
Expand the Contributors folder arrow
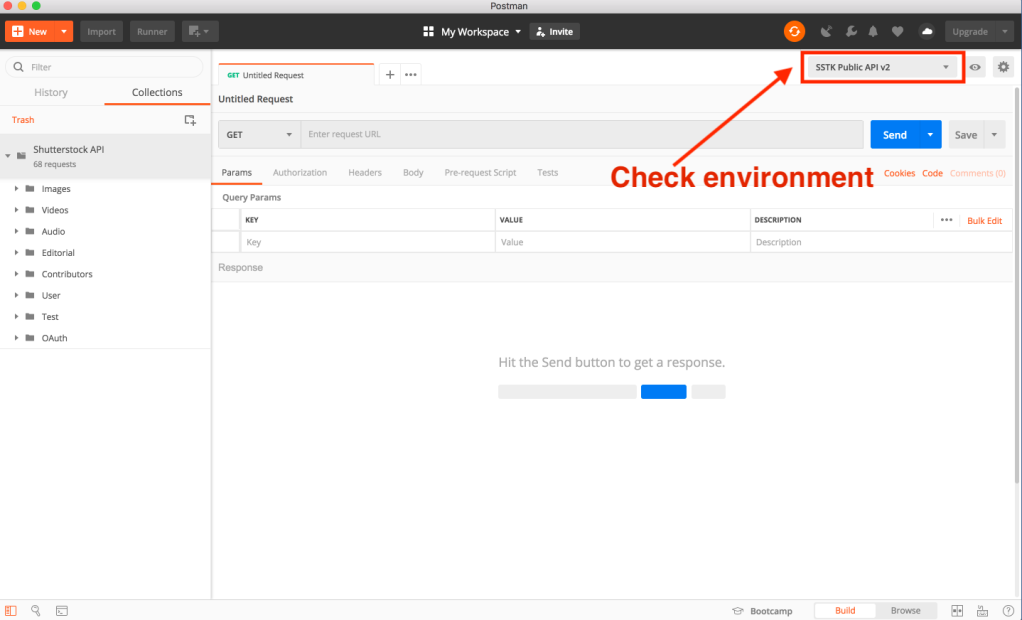[x=16, y=274]
